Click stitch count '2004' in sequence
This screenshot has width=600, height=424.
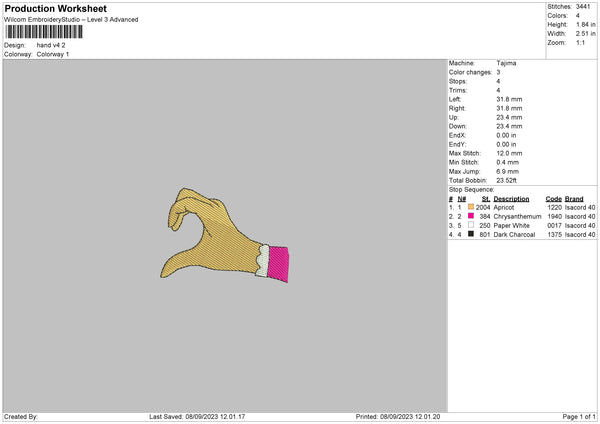pos(483,207)
